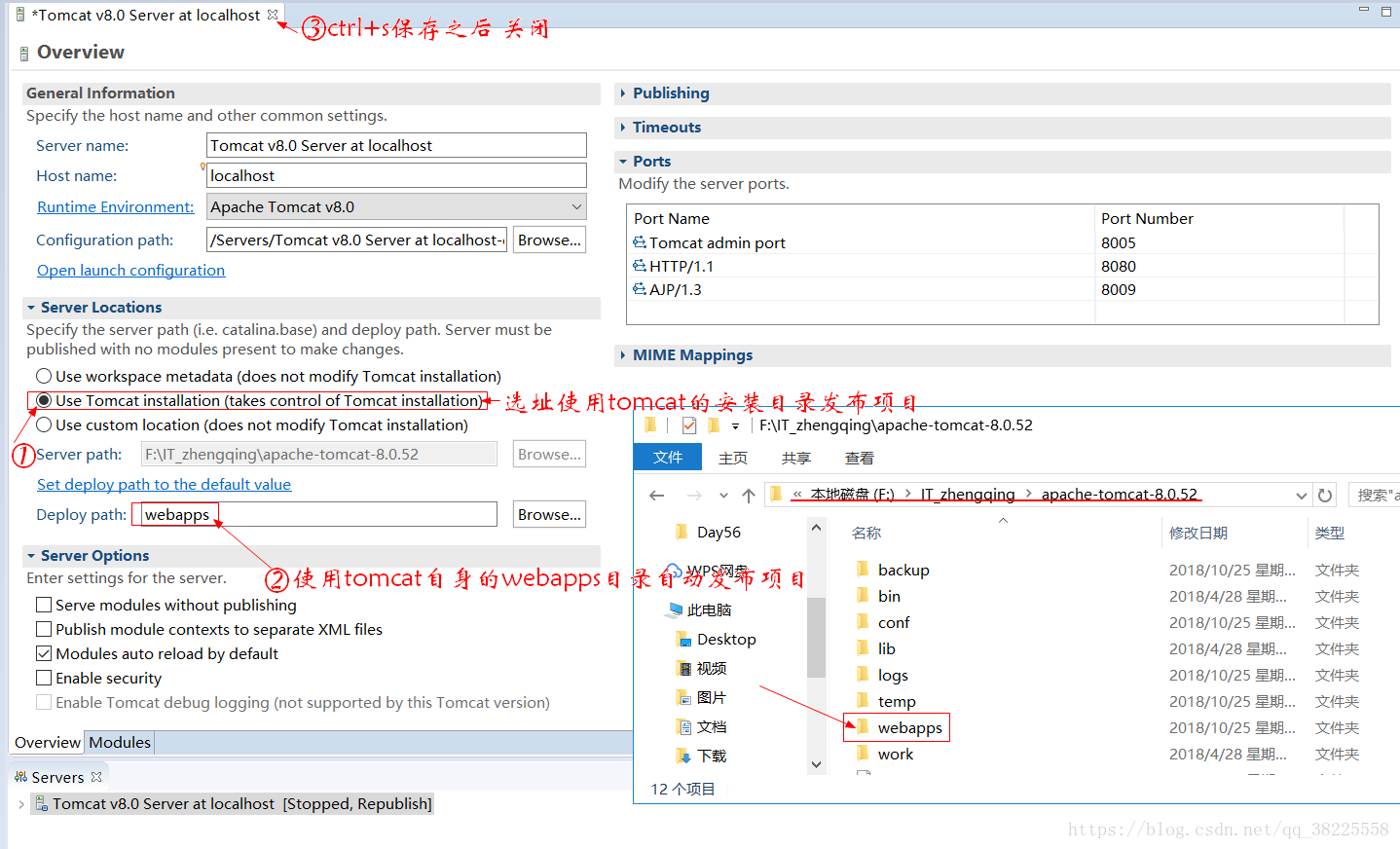The height and width of the screenshot is (849, 1400).
Task: Click the Explorer properties checkmark icon
Action: [x=689, y=425]
